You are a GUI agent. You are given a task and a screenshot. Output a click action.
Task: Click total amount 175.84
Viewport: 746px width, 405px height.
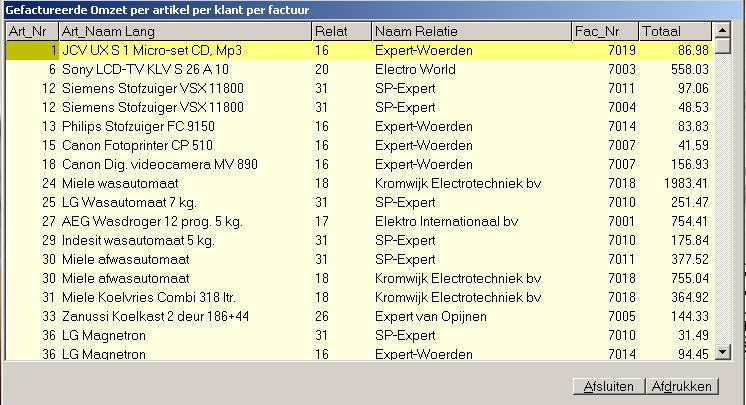(x=690, y=241)
